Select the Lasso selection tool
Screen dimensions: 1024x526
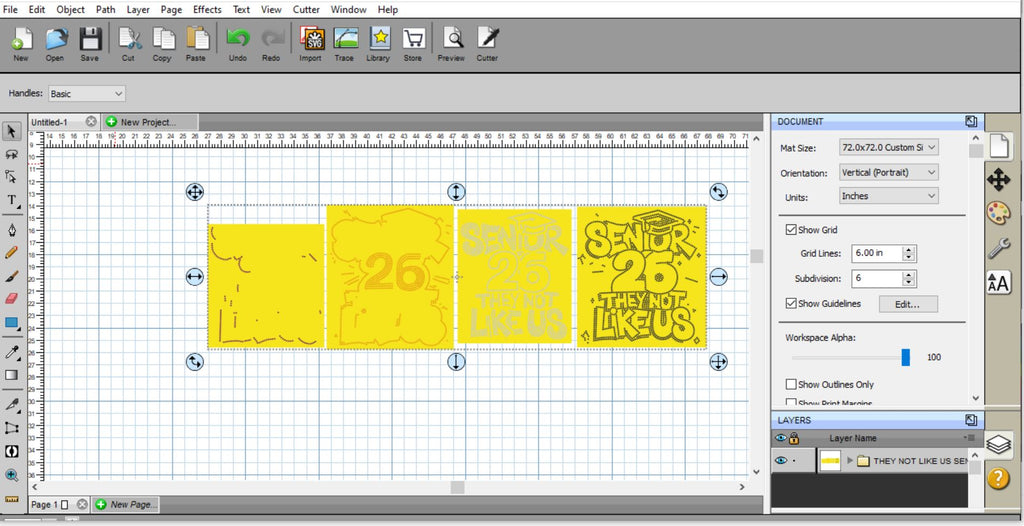[x=11, y=154]
